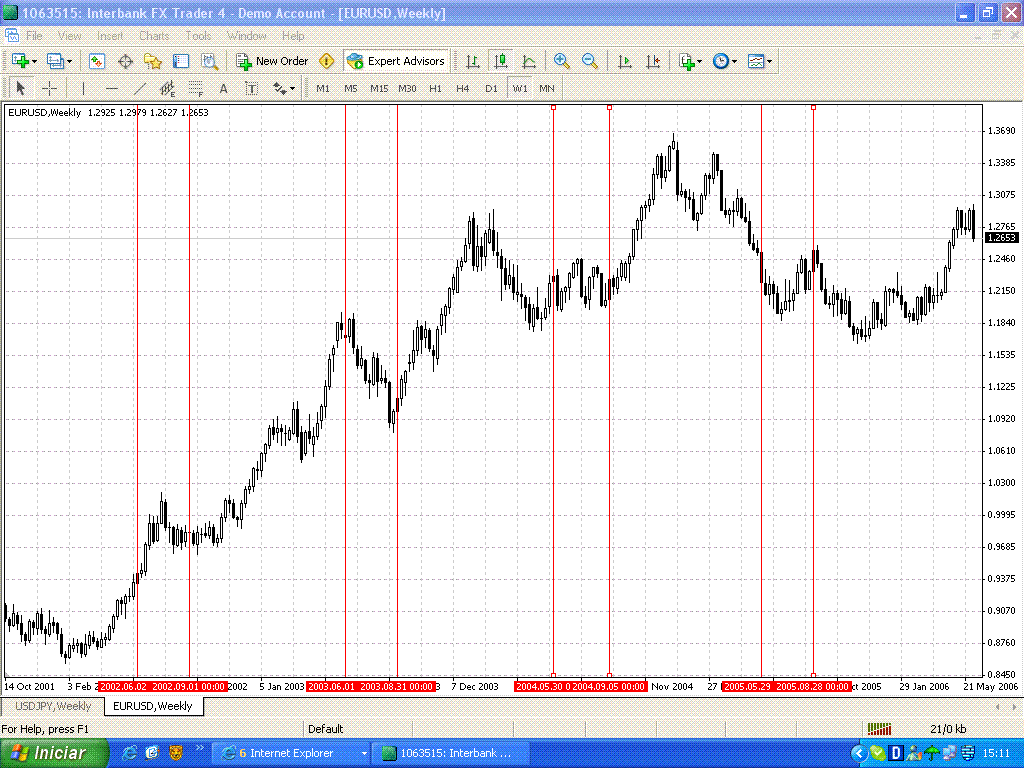Select the Fibonacci Retracement tool
This screenshot has width=1024, height=768.
pyautogui.click(x=196, y=88)
